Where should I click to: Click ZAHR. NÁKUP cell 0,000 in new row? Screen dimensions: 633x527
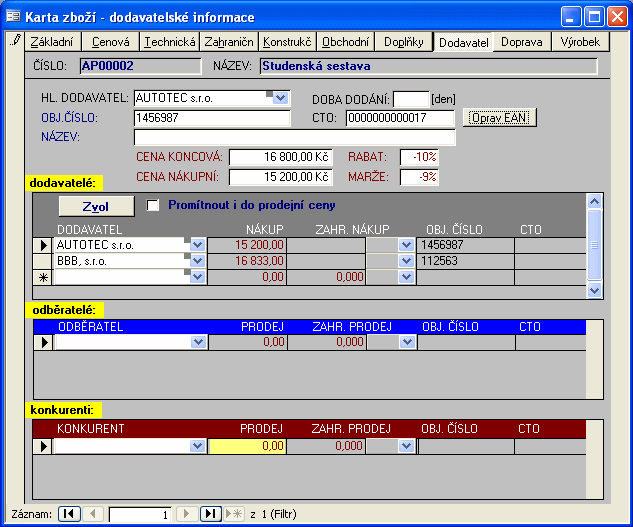[326, 277]
